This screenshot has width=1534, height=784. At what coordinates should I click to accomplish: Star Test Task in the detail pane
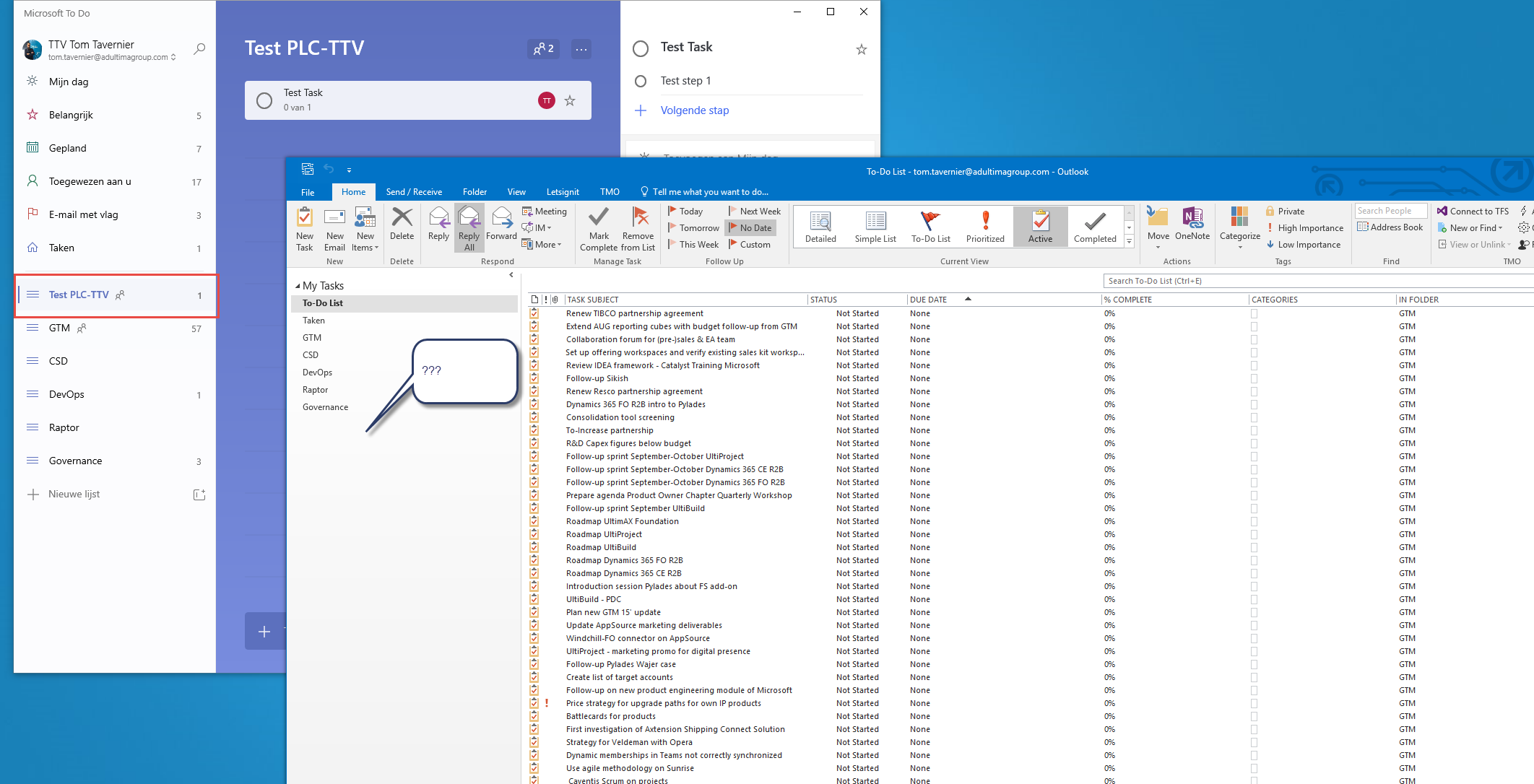(861, 49)
